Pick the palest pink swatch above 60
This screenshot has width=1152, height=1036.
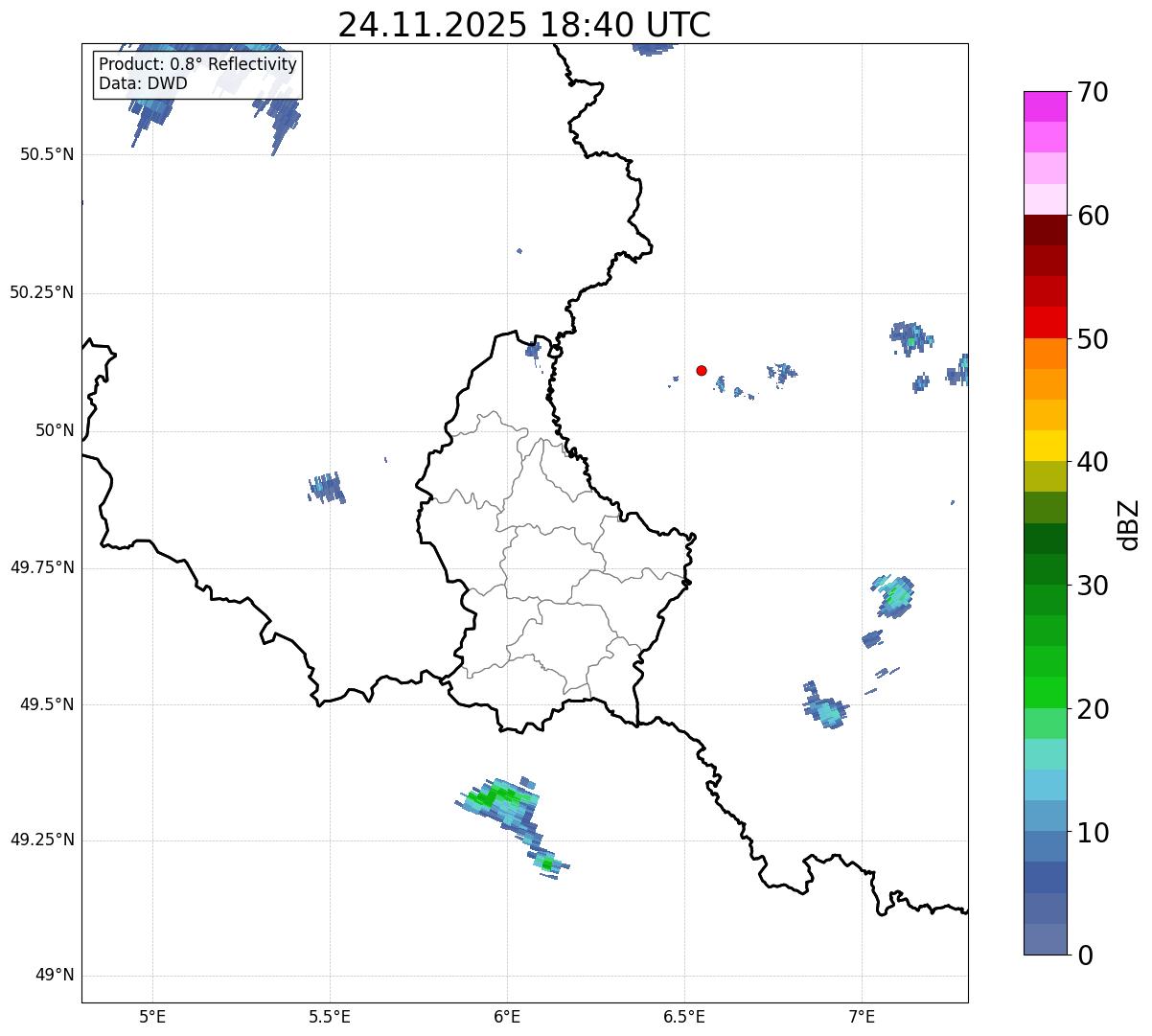[x=1045, y=199]
